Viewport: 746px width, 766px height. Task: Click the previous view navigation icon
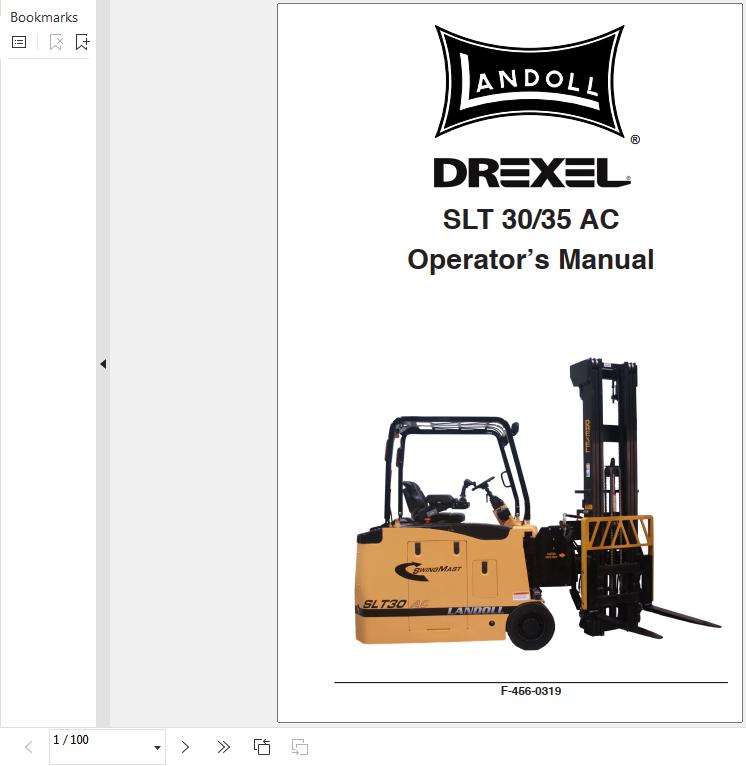pos(262,747)
